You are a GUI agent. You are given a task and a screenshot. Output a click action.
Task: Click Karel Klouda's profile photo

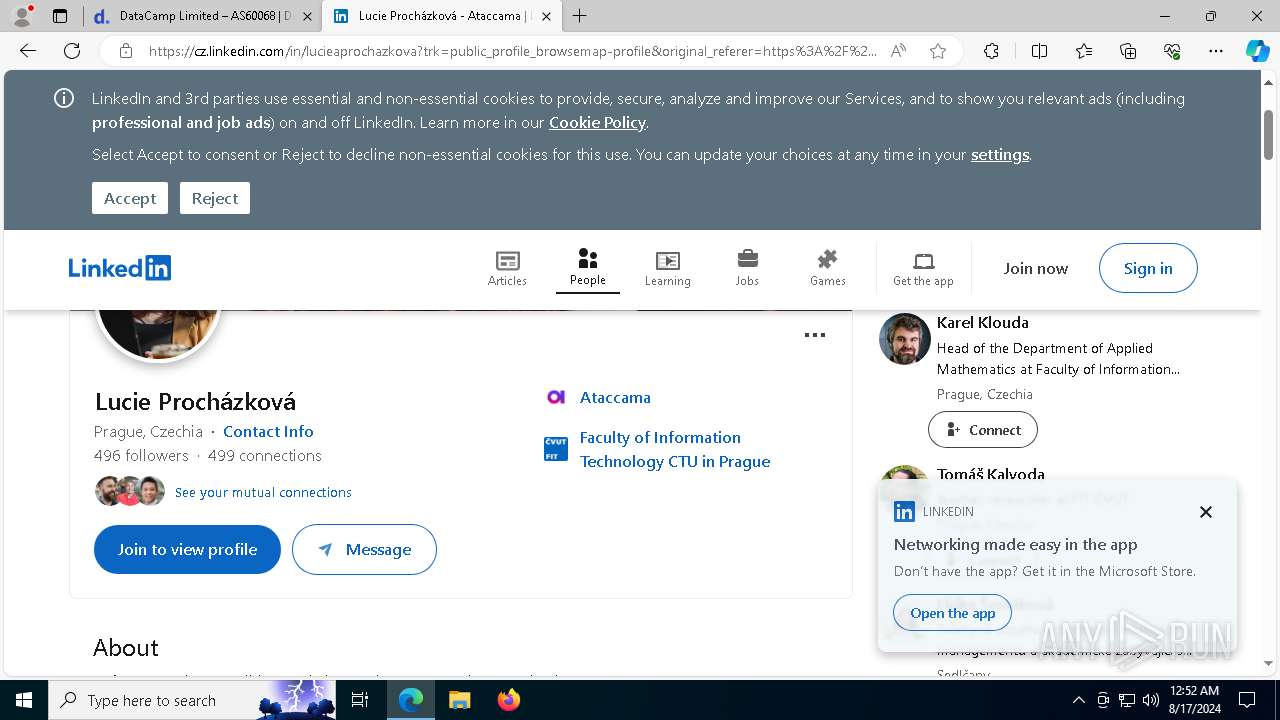point(905,339)
